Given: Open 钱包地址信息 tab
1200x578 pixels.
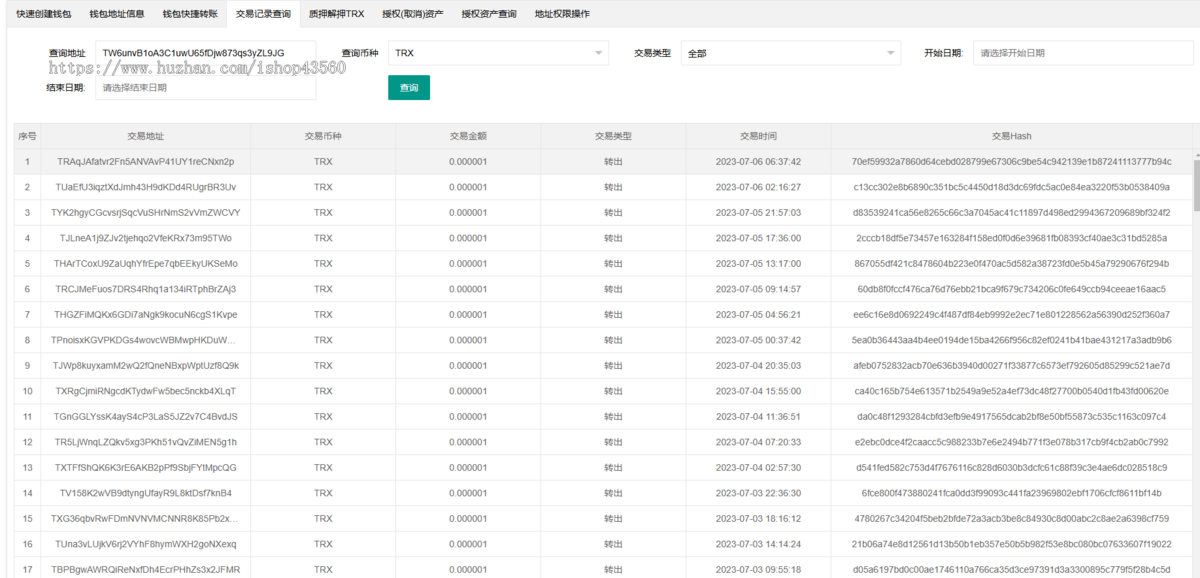Looking at the screenshot, I should pyautogui.click(x=117, y=14).
